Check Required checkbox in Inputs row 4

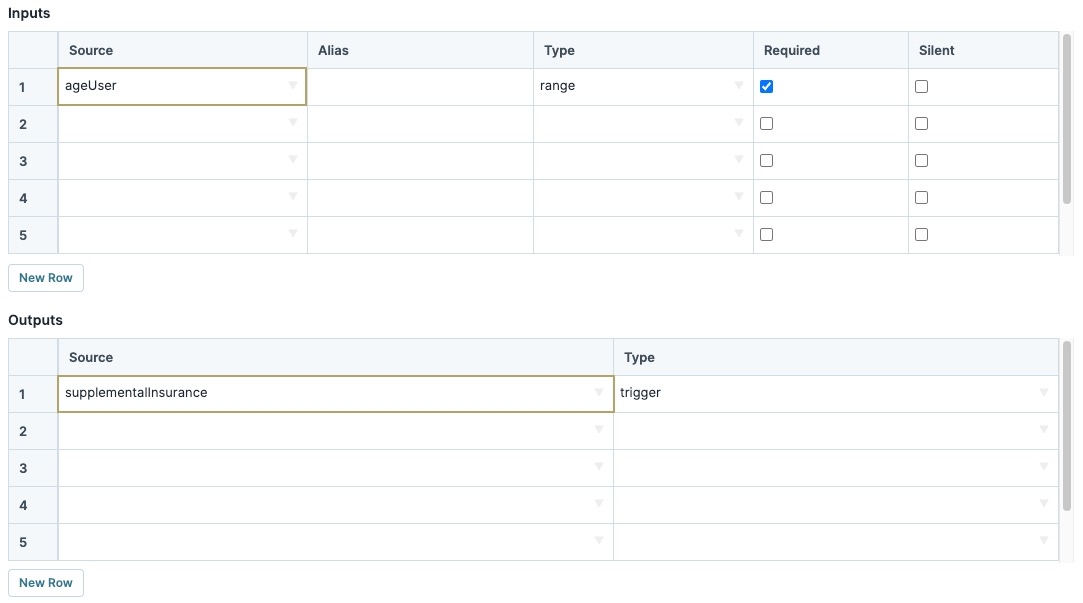766,198
